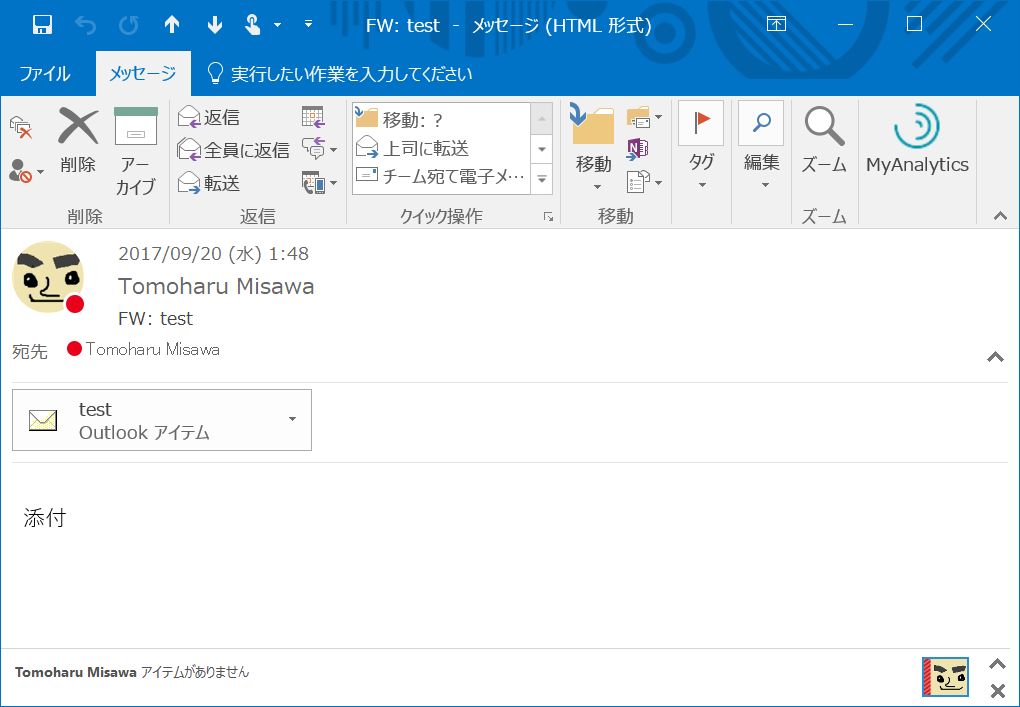This screenshot has width=1020, height=707.
Task: Open more respond actions dropdown
Action: 319,183
